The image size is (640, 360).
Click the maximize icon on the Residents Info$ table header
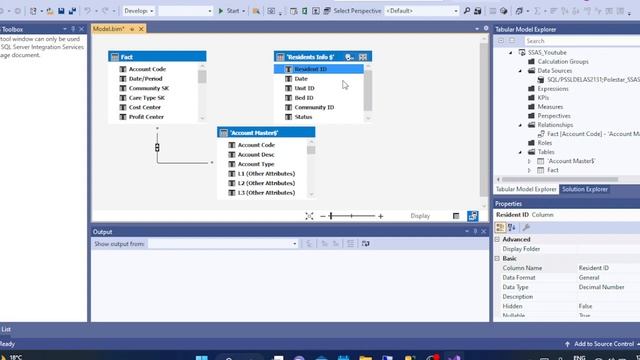point(363,57)
